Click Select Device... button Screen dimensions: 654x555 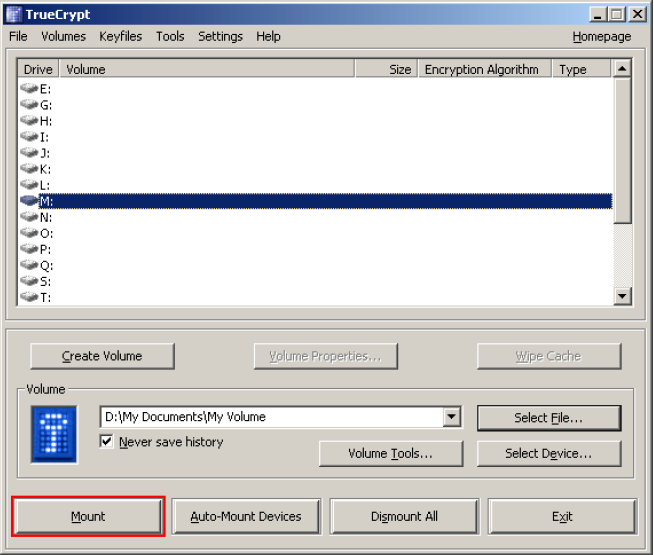(x=549, y=453)
